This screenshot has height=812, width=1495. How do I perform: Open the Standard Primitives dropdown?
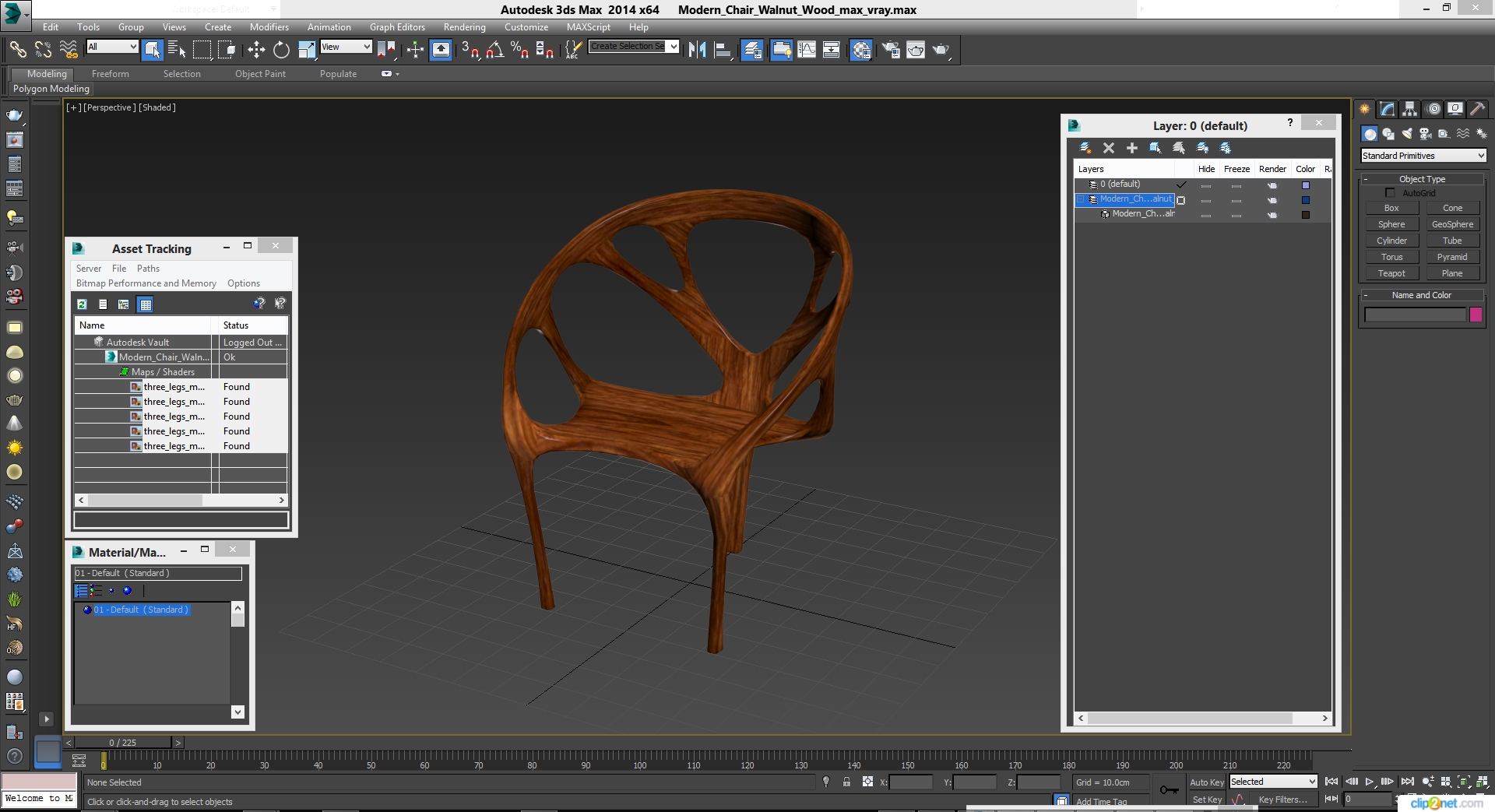(1423, 156)
